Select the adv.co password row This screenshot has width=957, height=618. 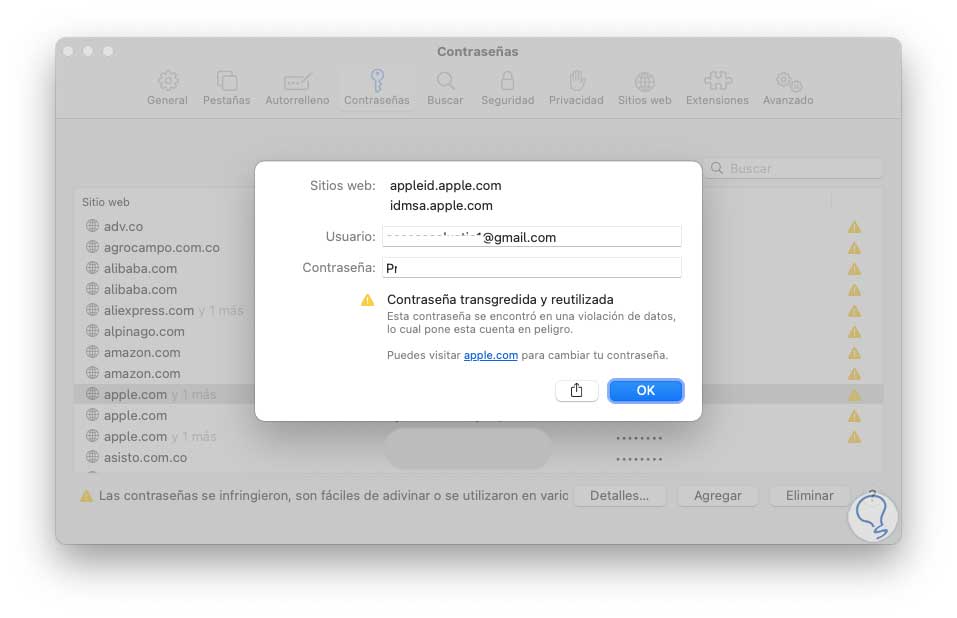pos(478,226)
